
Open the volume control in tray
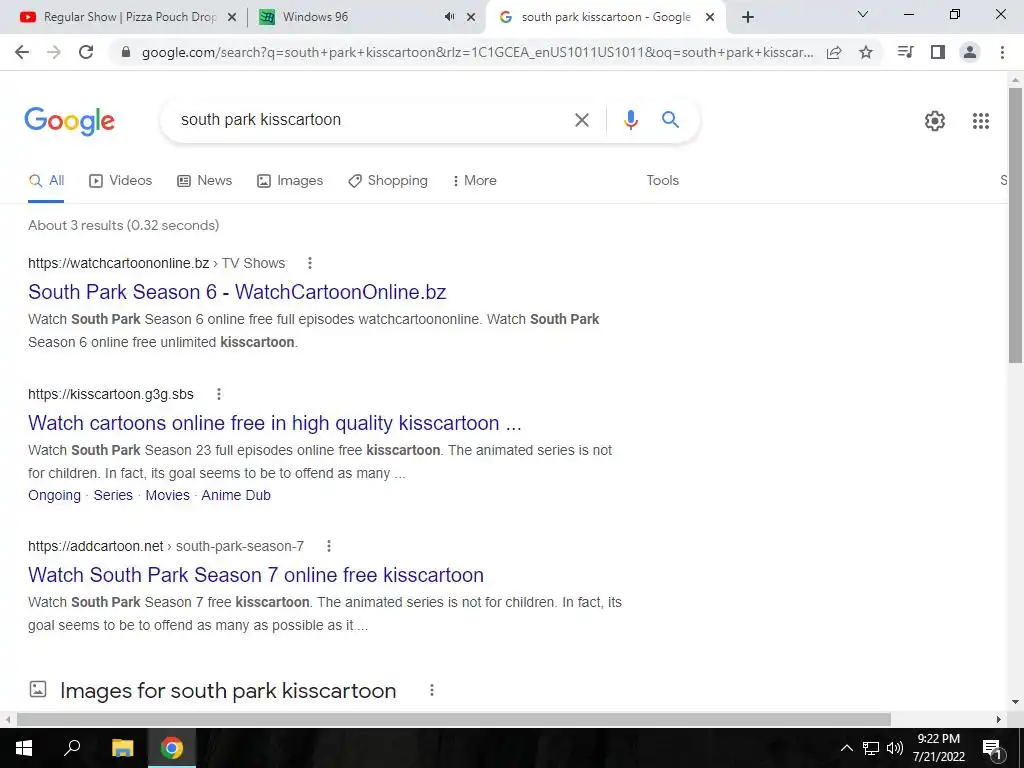(x=895, y=748)
